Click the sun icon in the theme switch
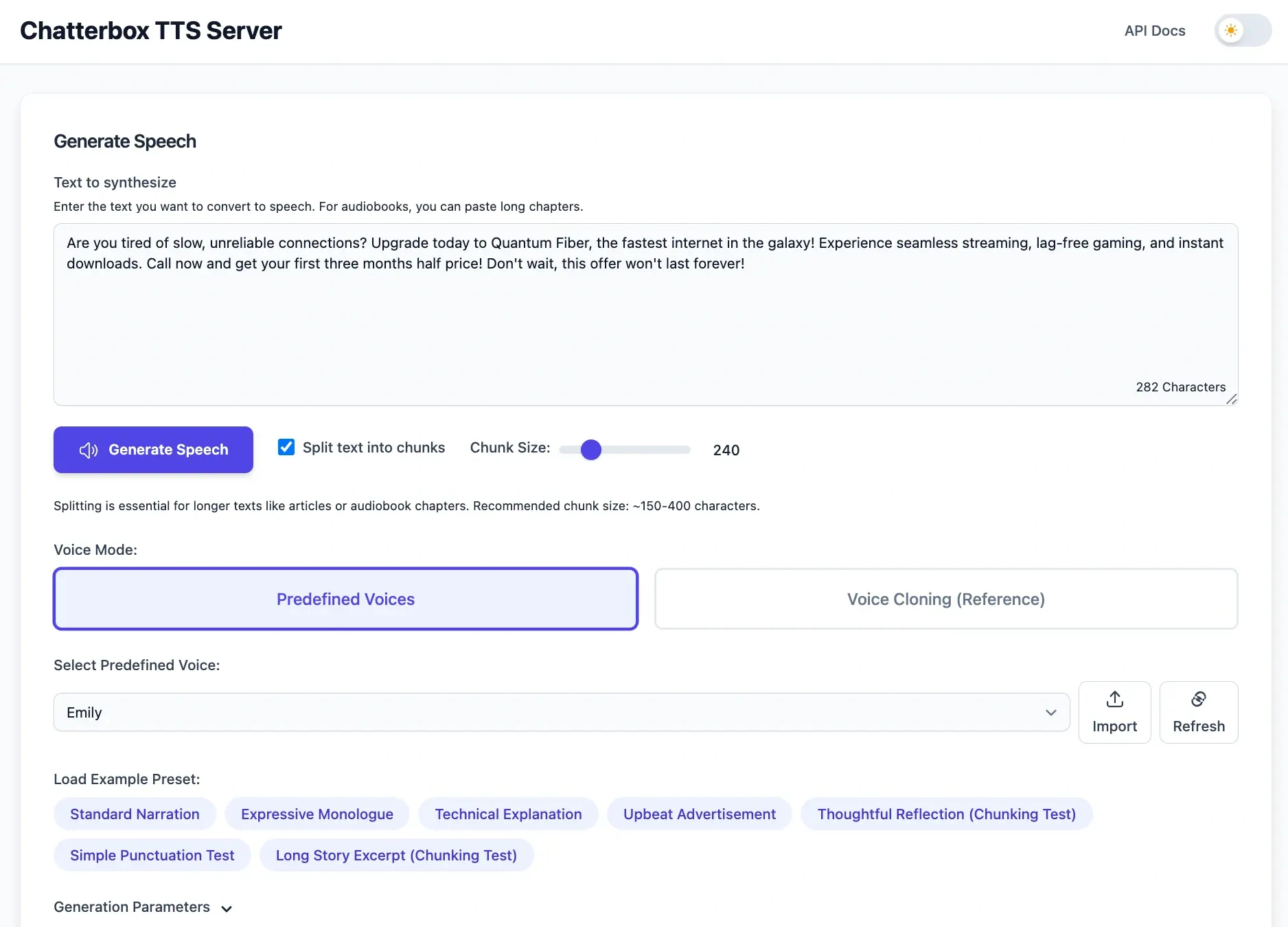Viewport: 1288px width, 927px height. click(1231, 31)
